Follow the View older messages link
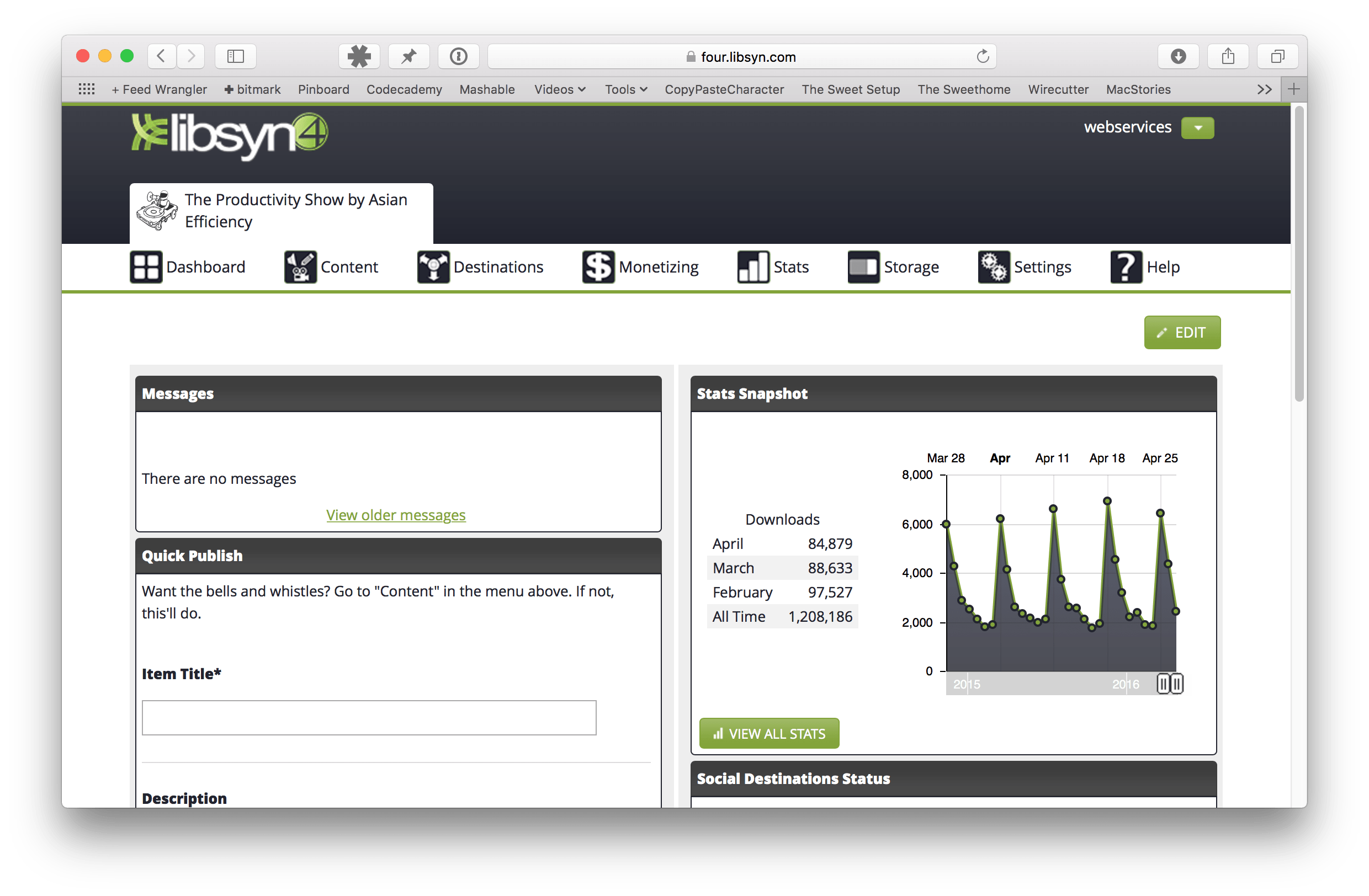1369x896 pixels. coord(396,515)
